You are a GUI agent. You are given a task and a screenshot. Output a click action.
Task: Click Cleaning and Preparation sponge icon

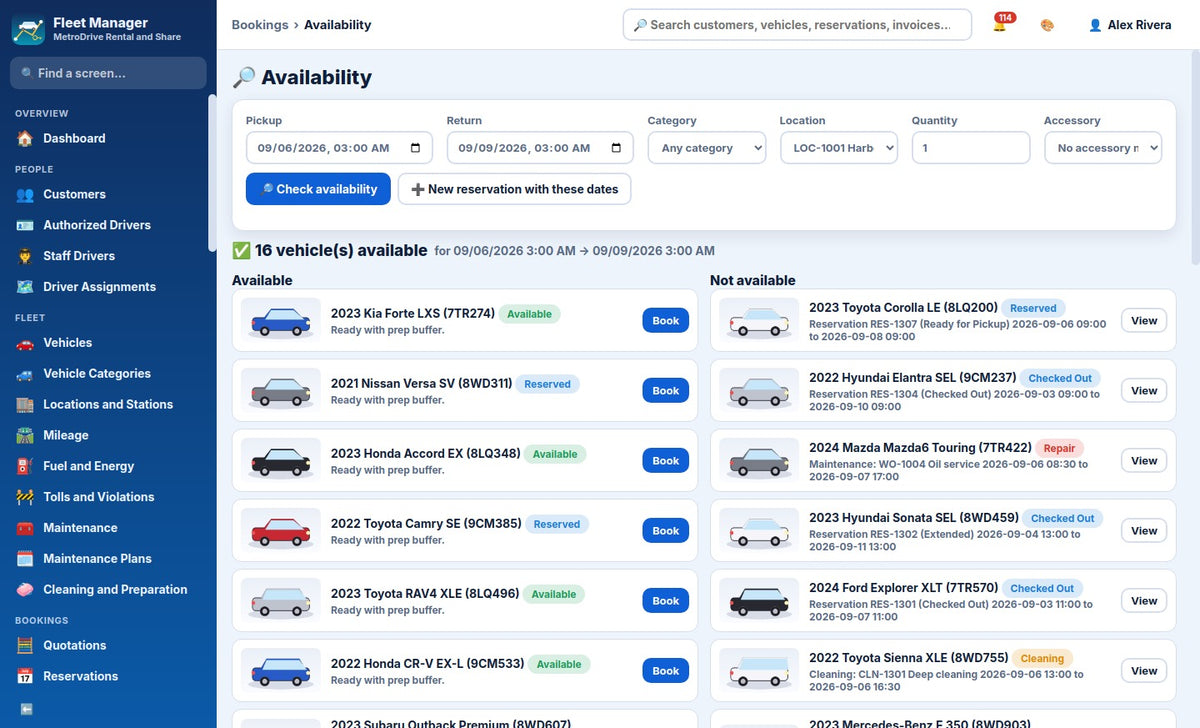(25, 591)
